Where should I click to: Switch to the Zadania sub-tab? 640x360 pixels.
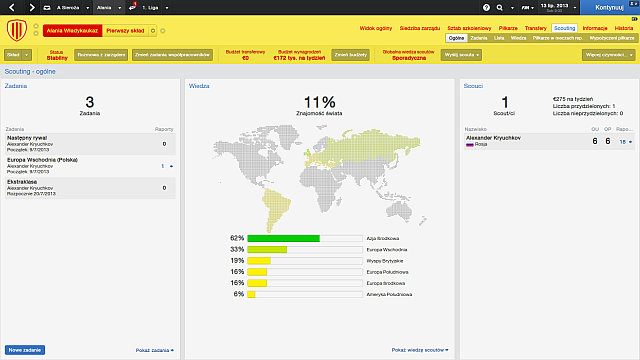click(x=478, y=38)
